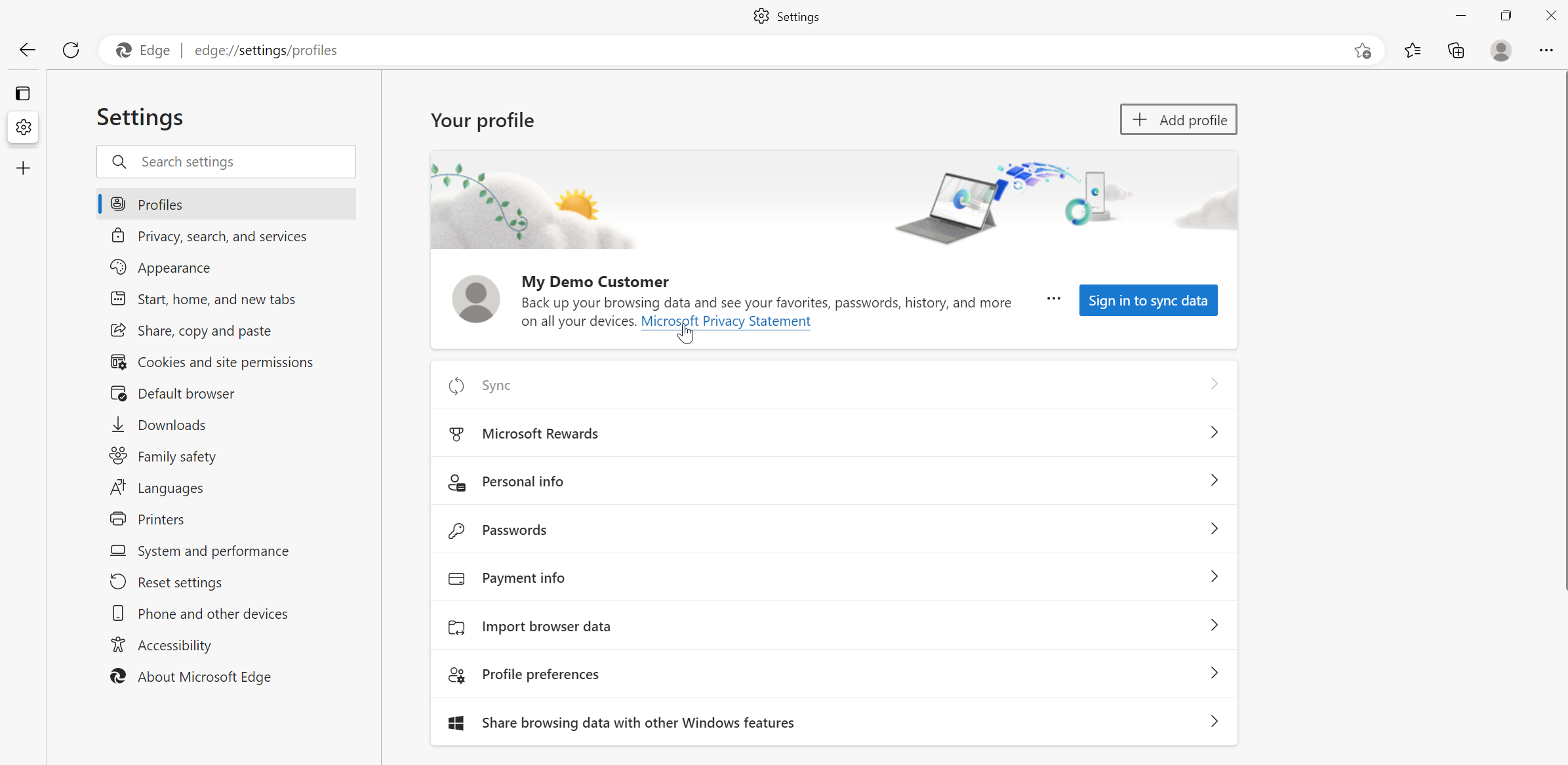Open more options for My Demo Customer
This screenshot has height=765, width=1568.
click(1054, 299)
